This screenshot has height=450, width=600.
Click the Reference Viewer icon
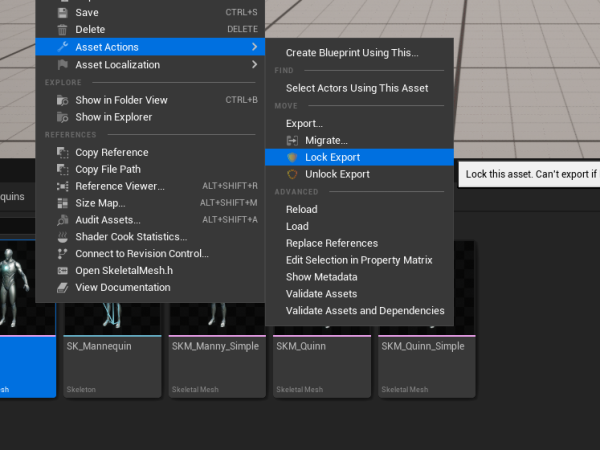(x=63, y=186)
